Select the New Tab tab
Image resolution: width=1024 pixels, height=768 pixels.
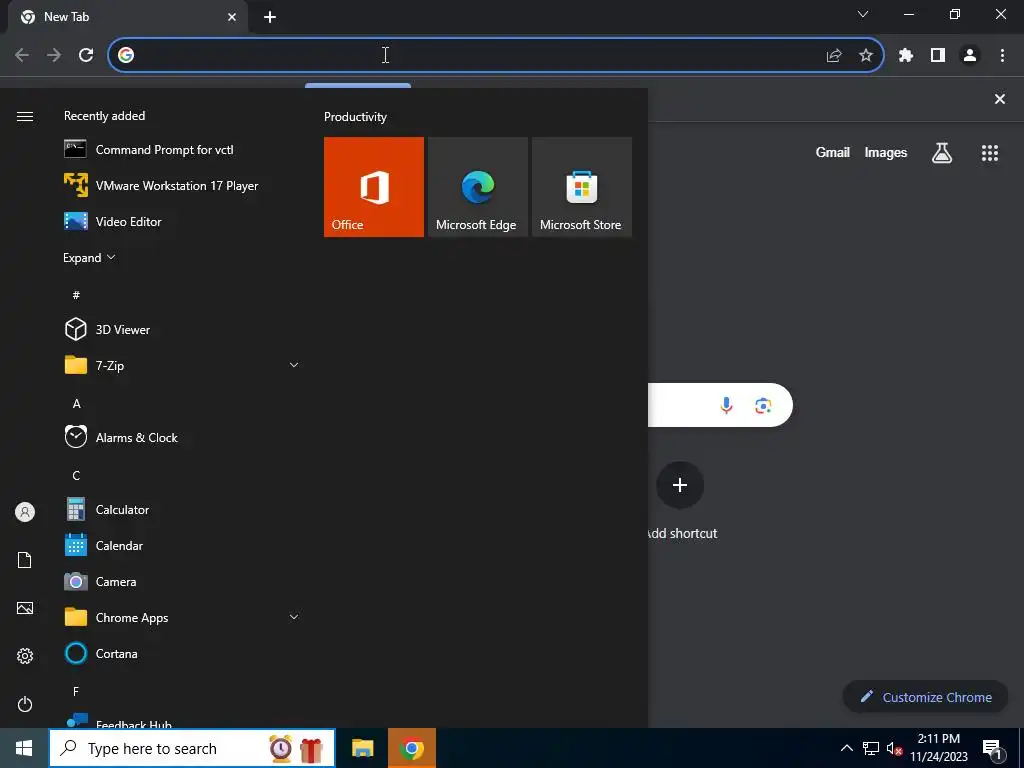(128, 17)
